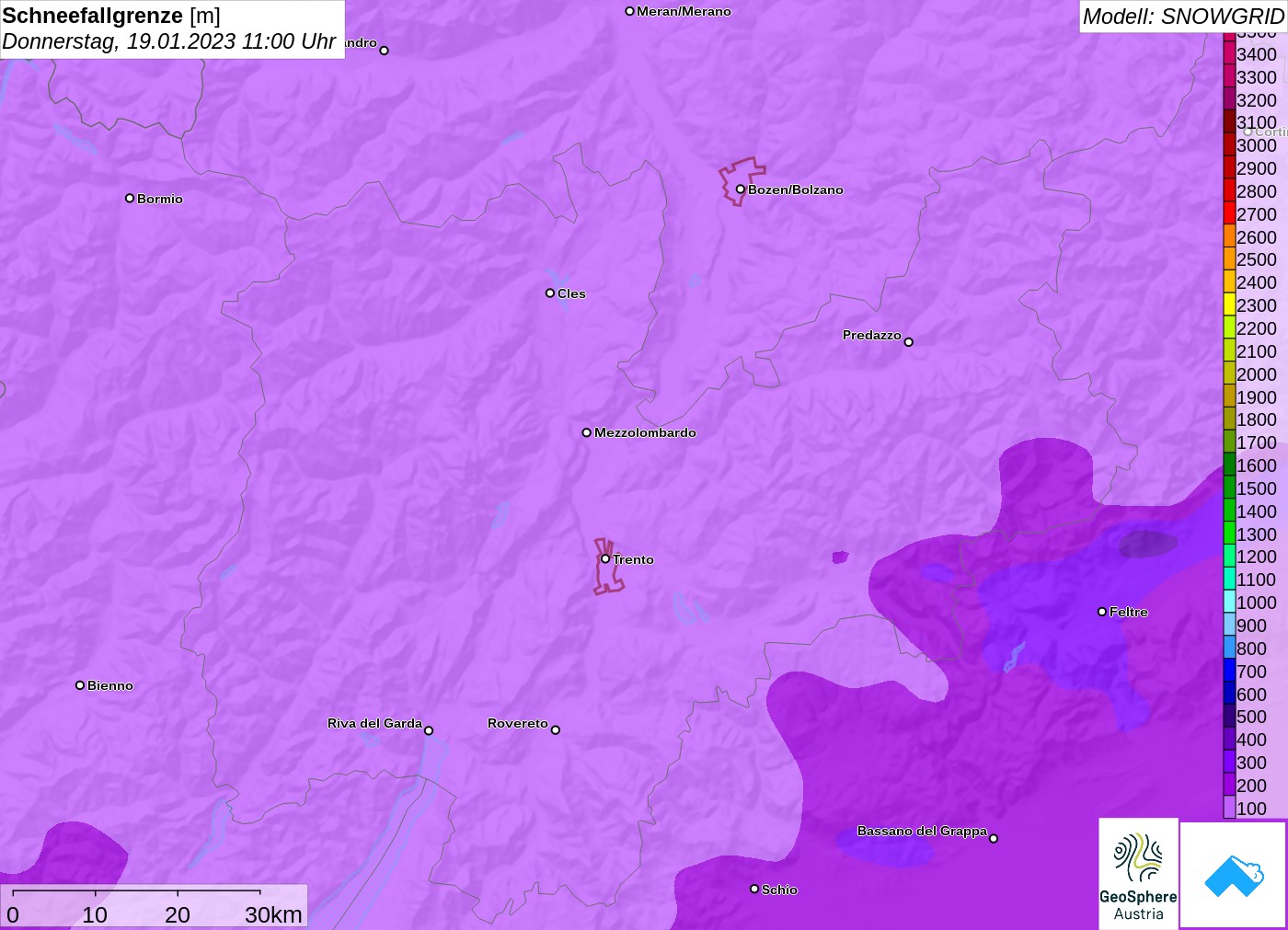Click the 30km scale bar label

tap(273, 914)
